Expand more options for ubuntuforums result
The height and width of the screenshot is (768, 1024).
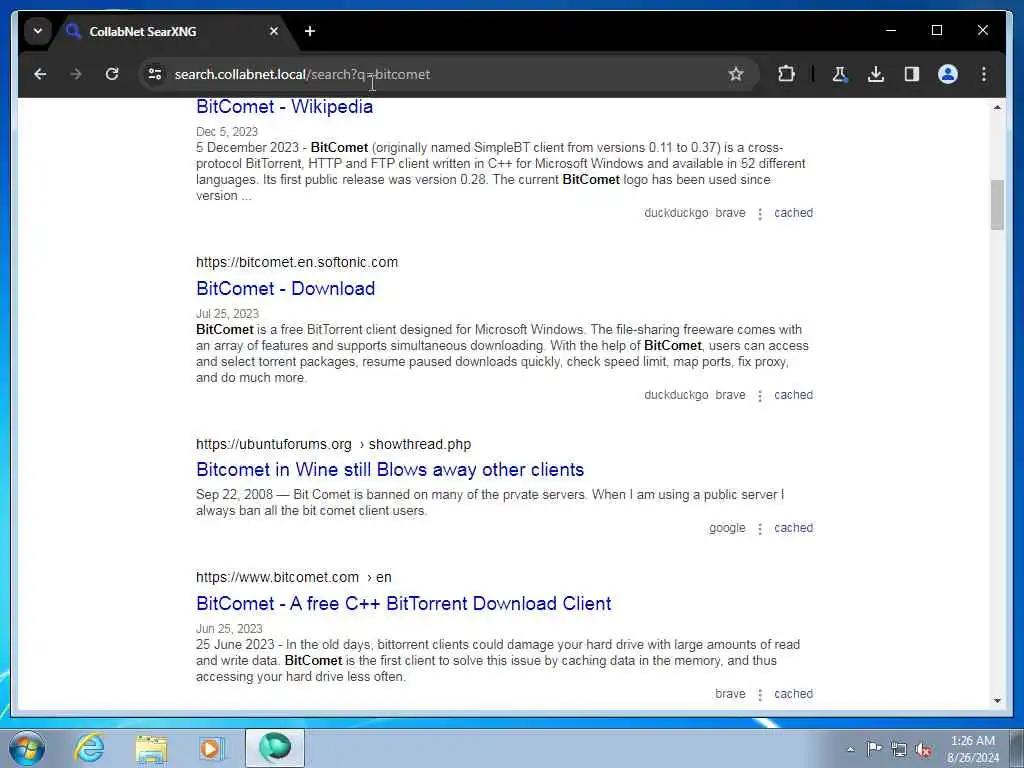(x=760, y=528)
